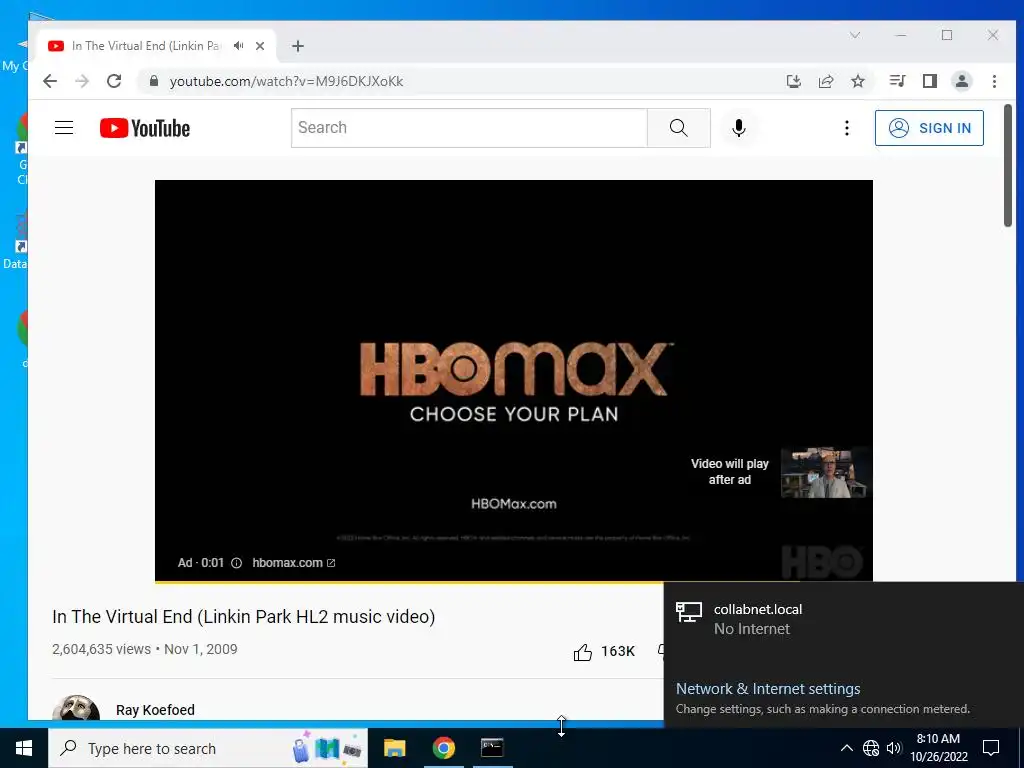Open the Command Prompt taskbar icon
The width and height of the screenshot is (1024, 768).
tap(492, 748)
